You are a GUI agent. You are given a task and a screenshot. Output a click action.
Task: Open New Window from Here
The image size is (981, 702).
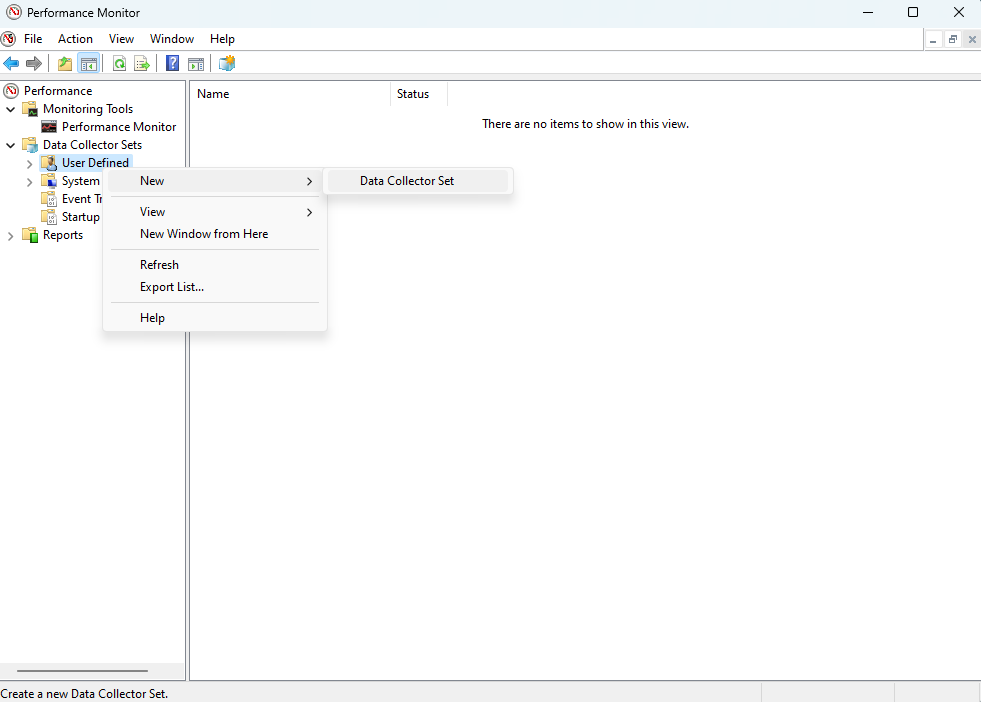(x=204, y=234)
